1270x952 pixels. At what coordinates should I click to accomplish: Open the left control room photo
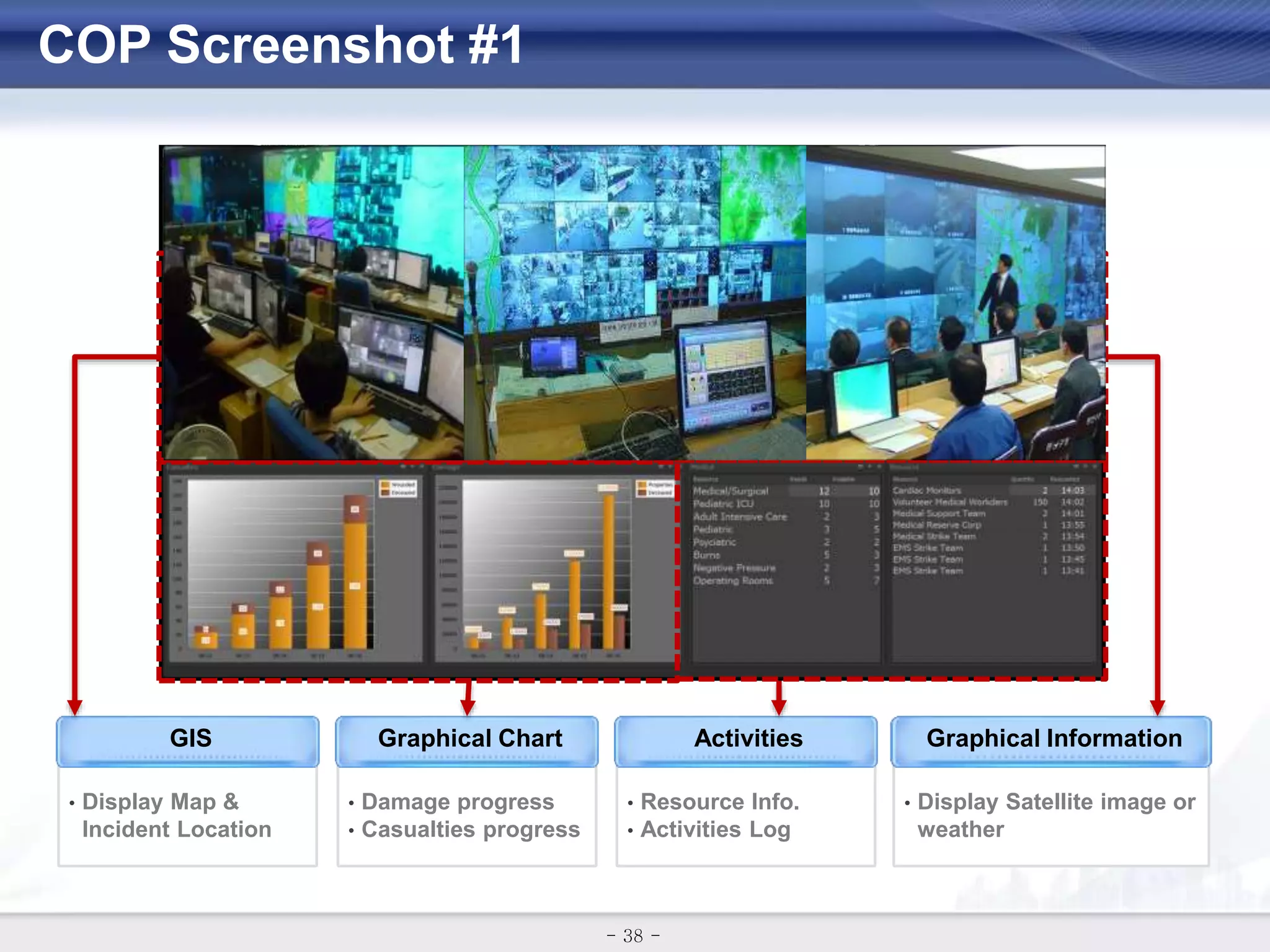312,302
